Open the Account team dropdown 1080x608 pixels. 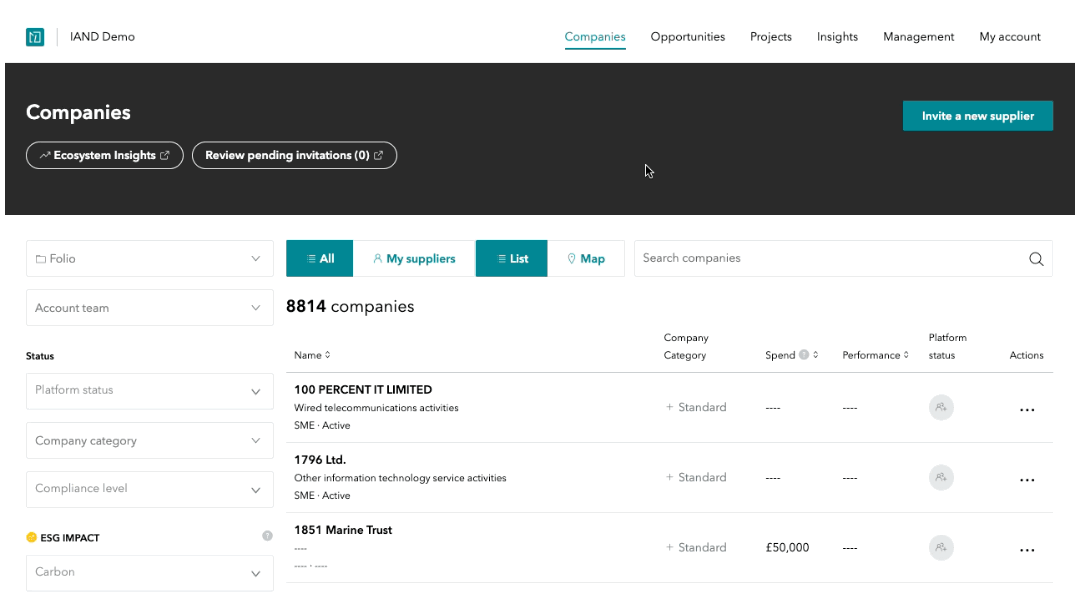point(149,308)
